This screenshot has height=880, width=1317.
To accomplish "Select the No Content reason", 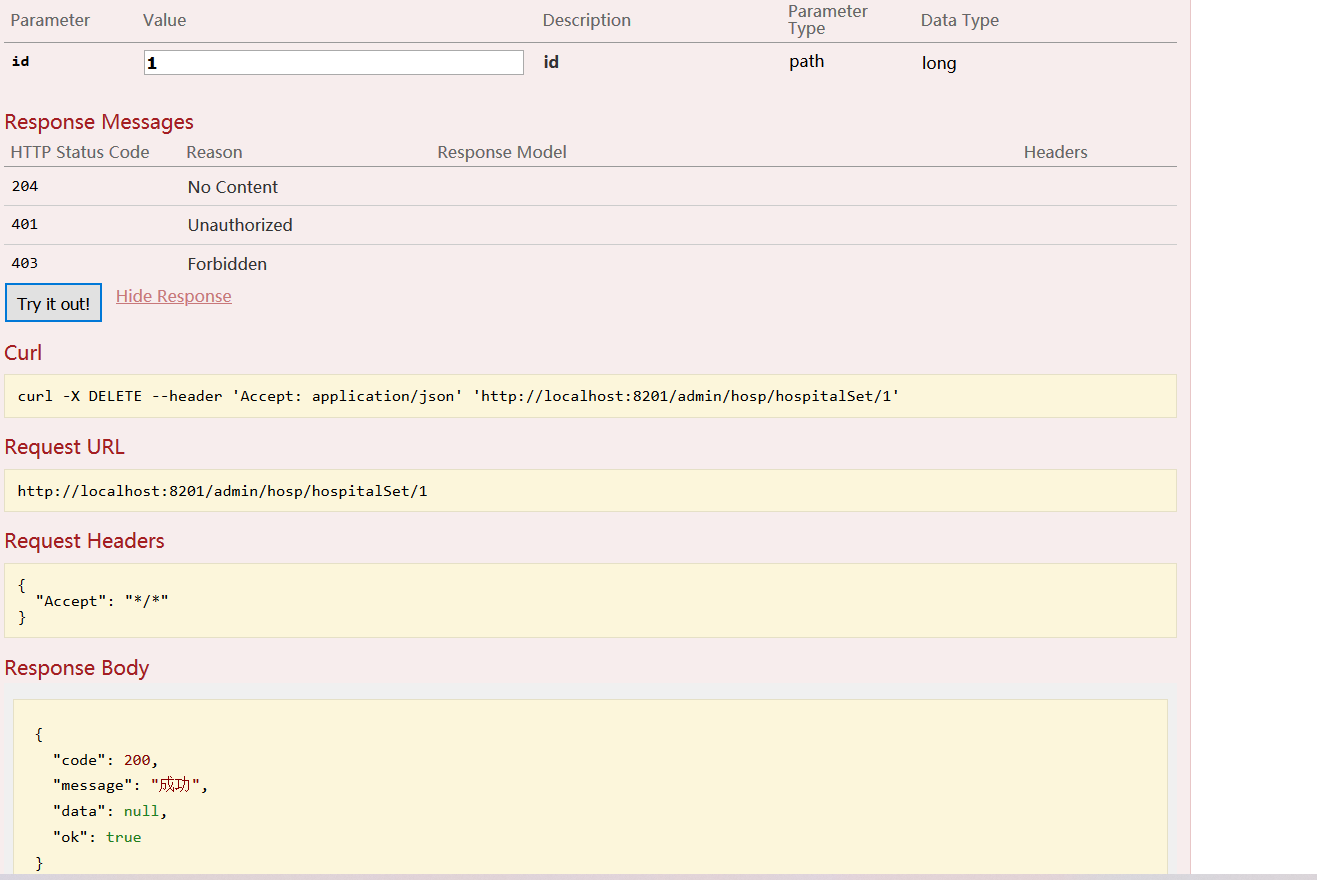I will [233, 187].
